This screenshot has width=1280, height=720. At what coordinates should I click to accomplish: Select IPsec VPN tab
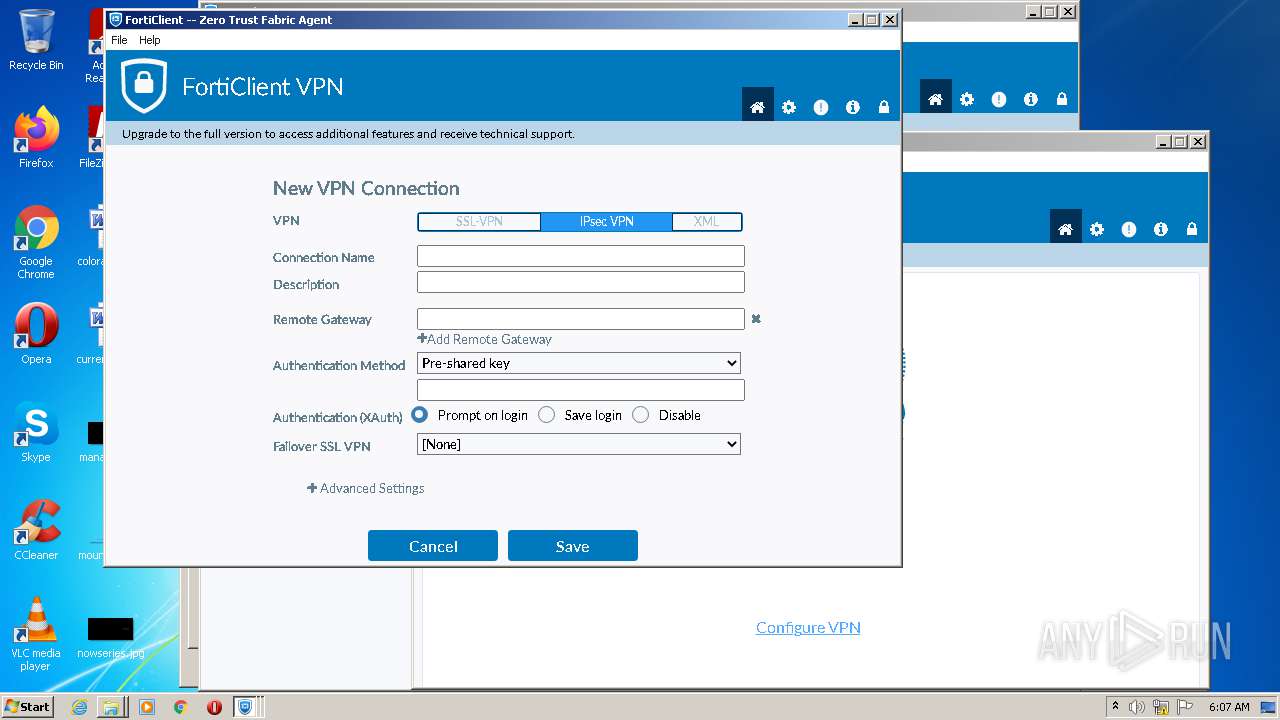click(606, 222)
